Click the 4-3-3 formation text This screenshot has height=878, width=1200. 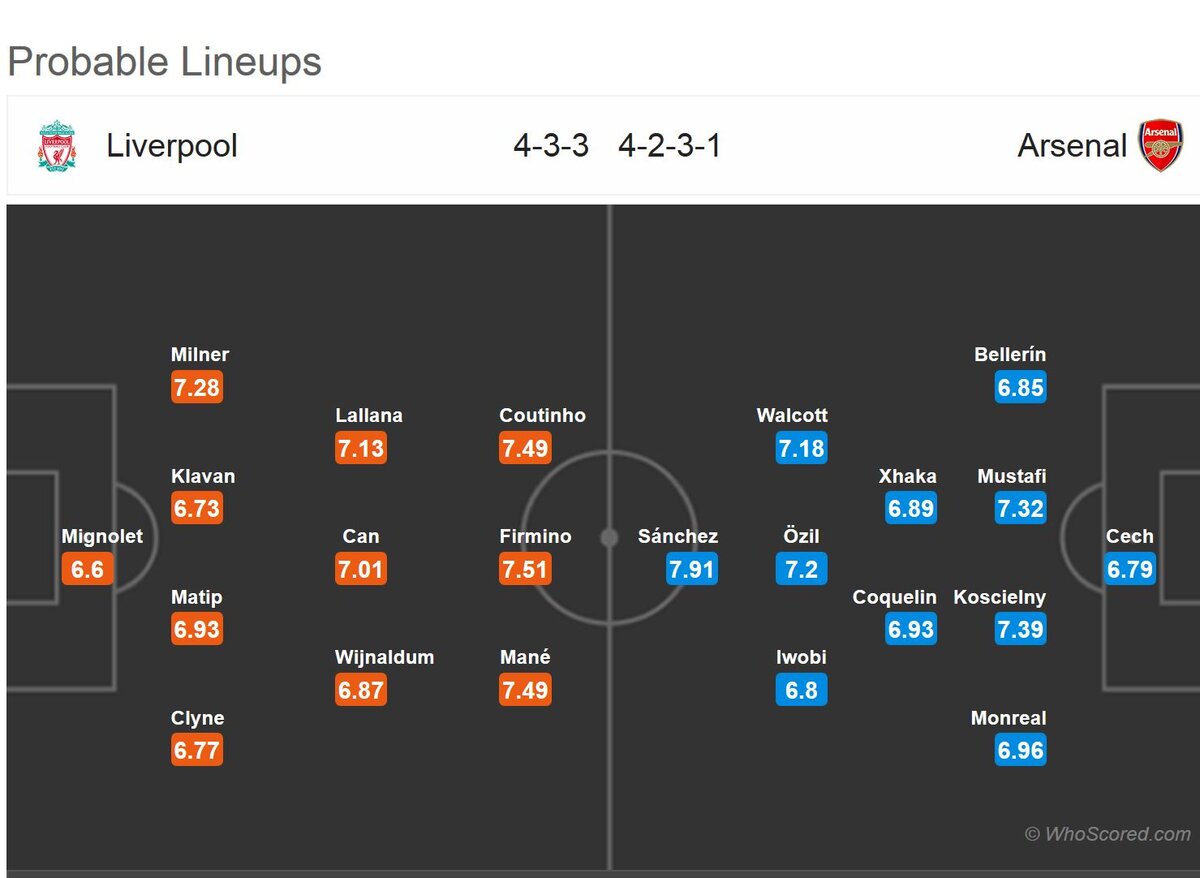[551, 146]
